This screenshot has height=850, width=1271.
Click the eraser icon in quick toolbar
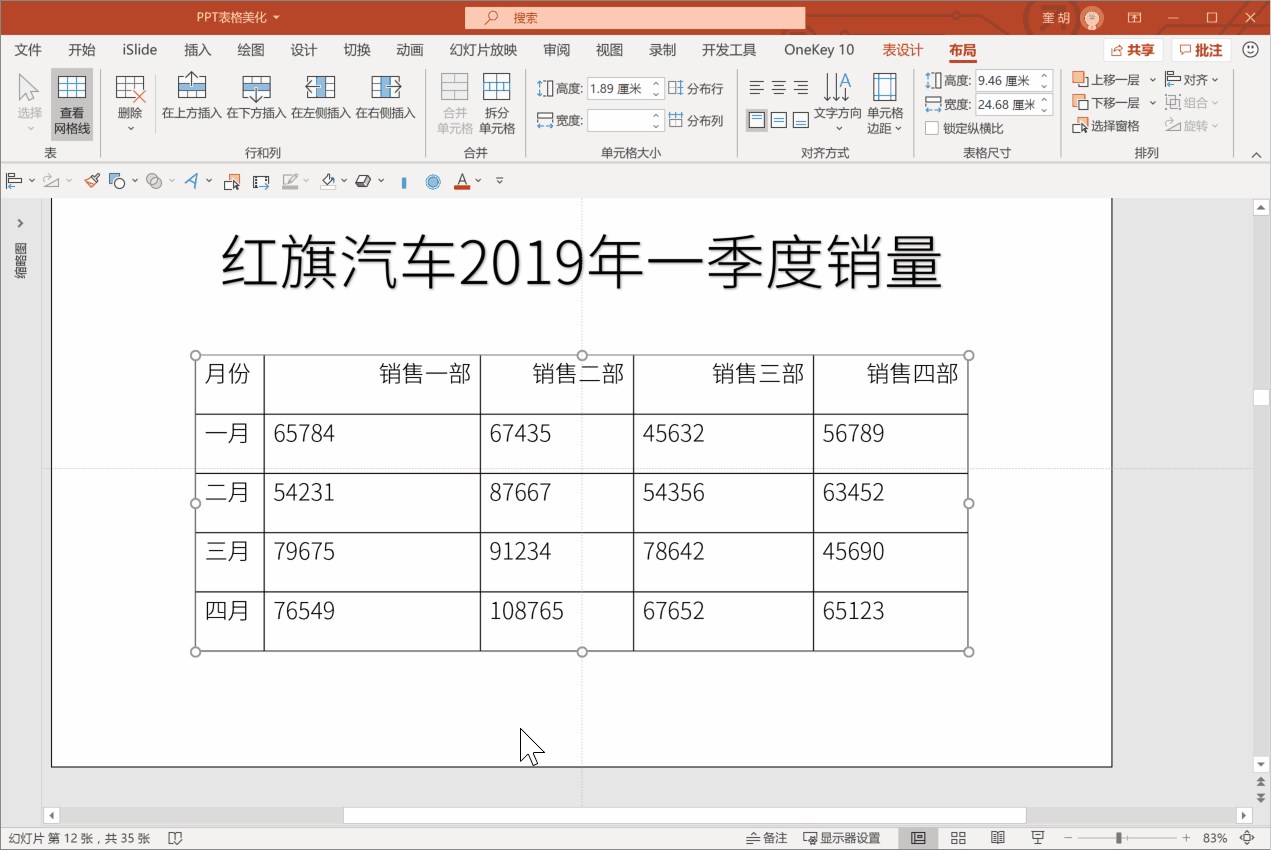click(363, 181)
